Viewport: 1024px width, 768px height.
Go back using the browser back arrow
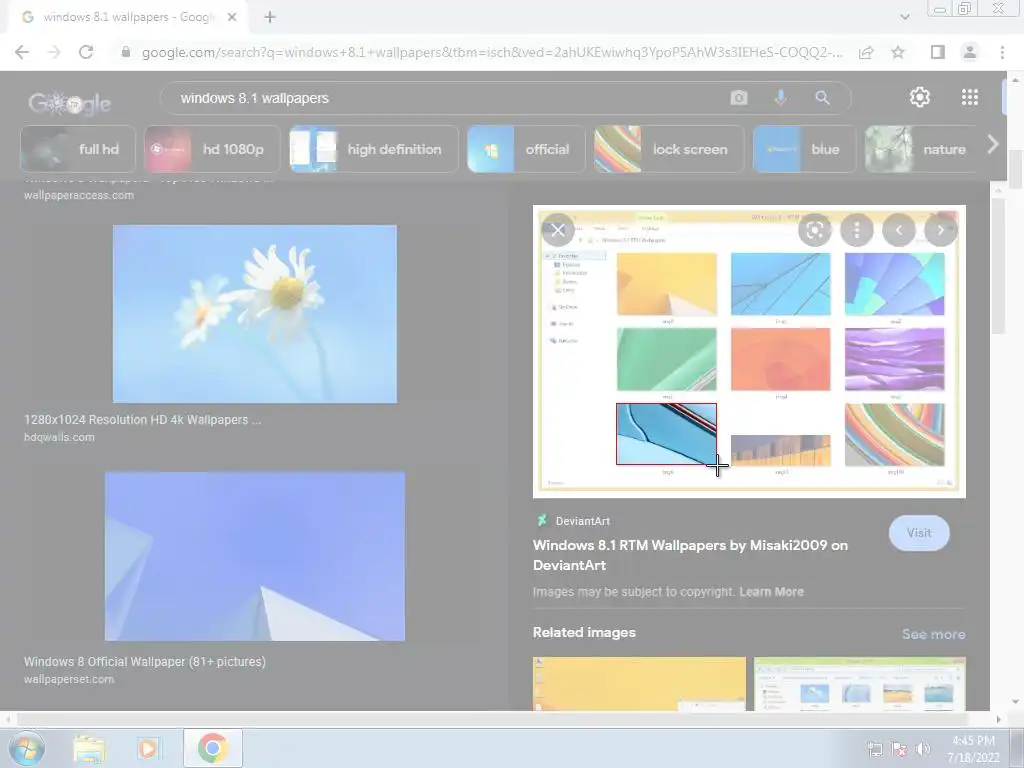22,52
